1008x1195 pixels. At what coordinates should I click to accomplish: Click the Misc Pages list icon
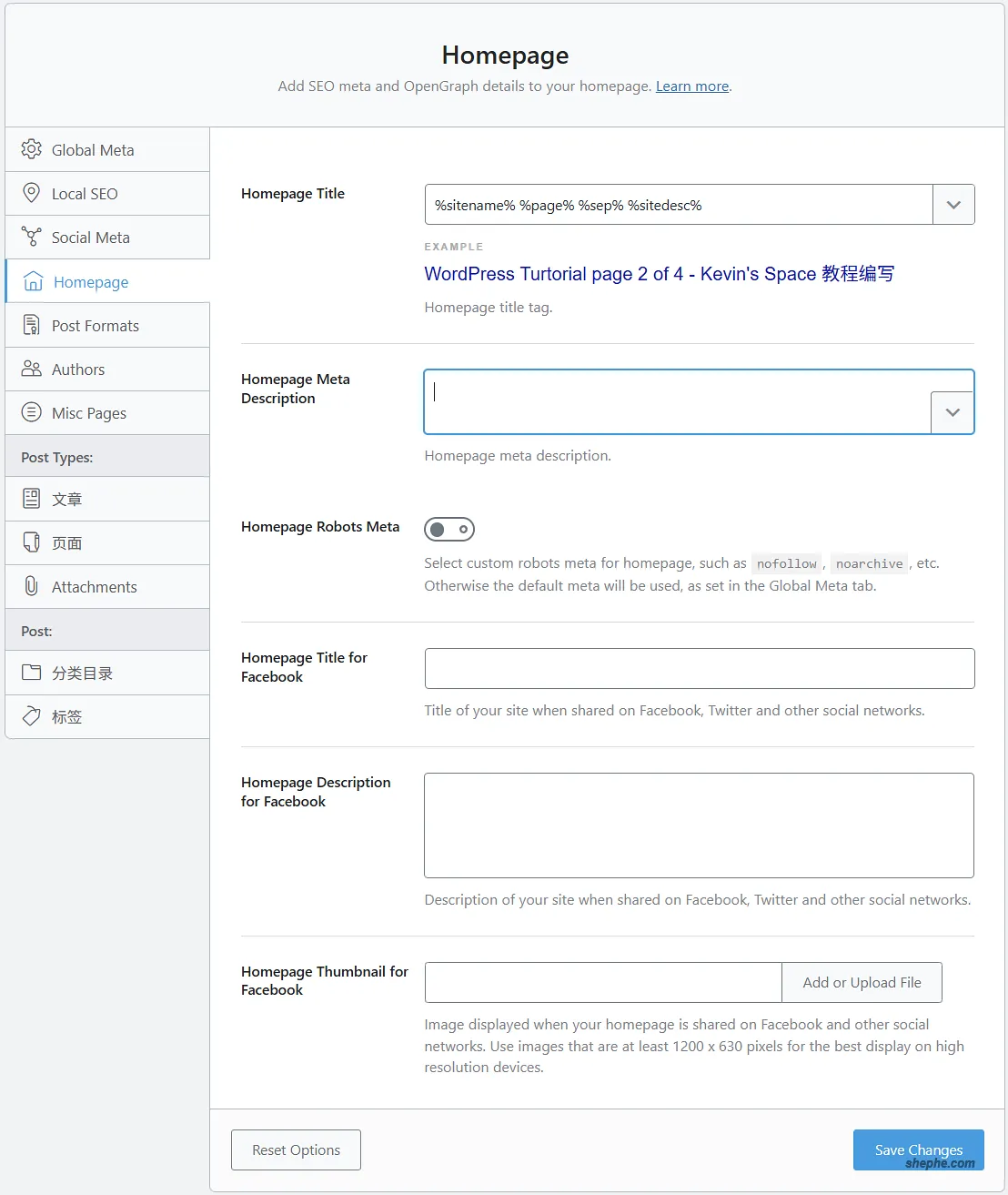pos(32,412)
